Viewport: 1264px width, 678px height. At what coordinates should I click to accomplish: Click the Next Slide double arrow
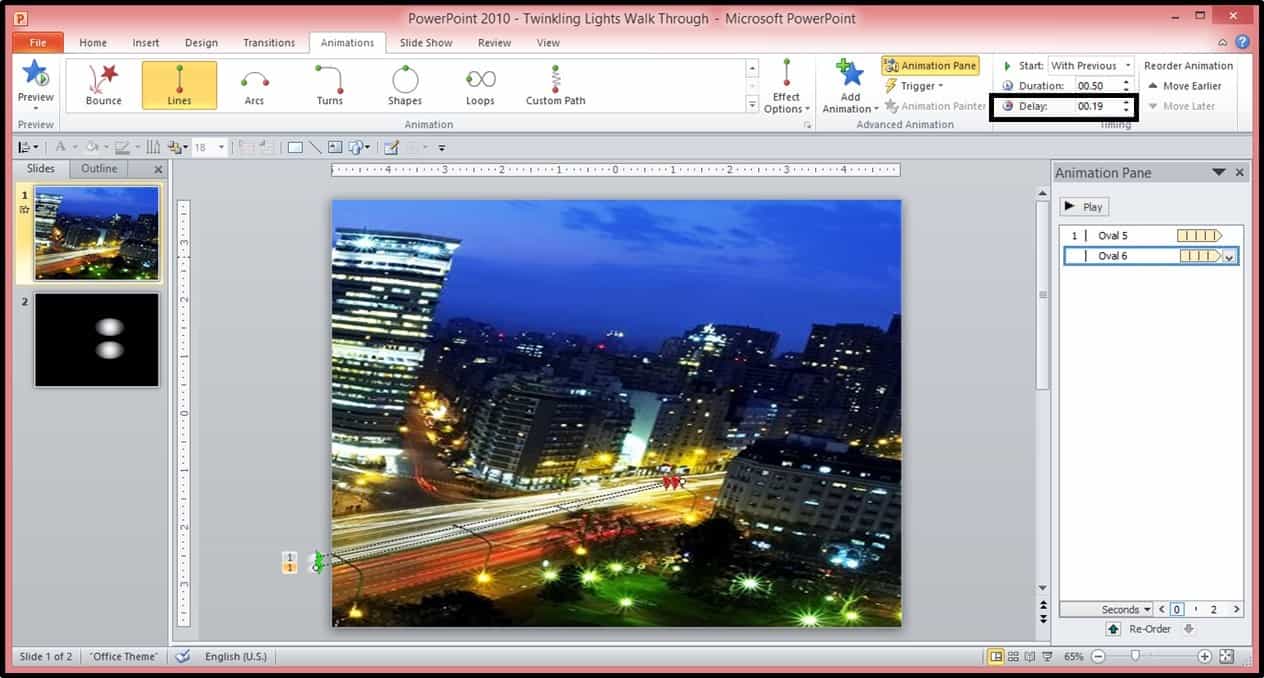point(1043,619)
